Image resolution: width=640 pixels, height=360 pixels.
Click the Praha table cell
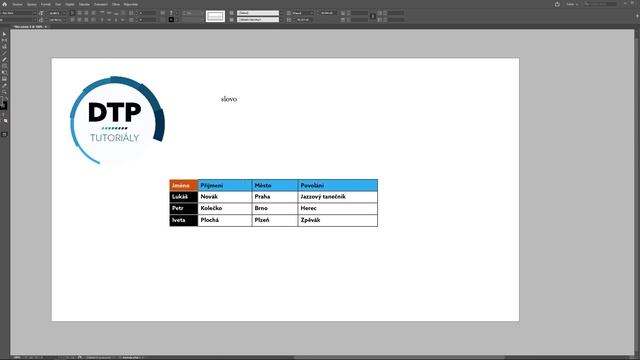(x=275, y=197)
